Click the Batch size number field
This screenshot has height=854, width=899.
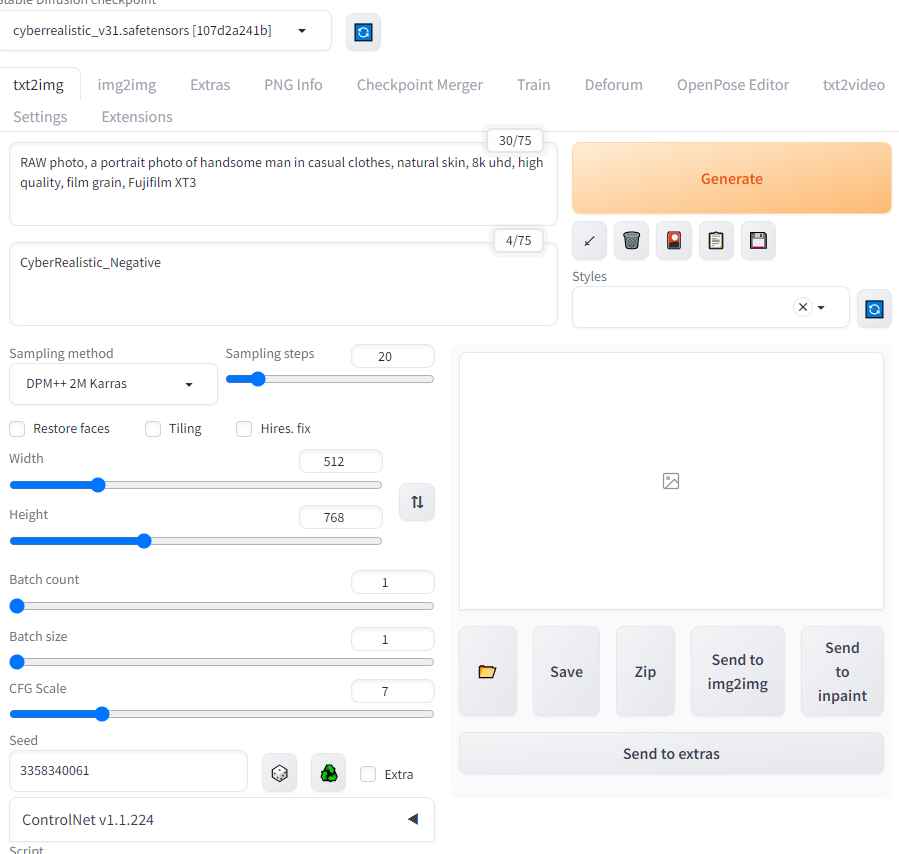[x=393, y=639]
